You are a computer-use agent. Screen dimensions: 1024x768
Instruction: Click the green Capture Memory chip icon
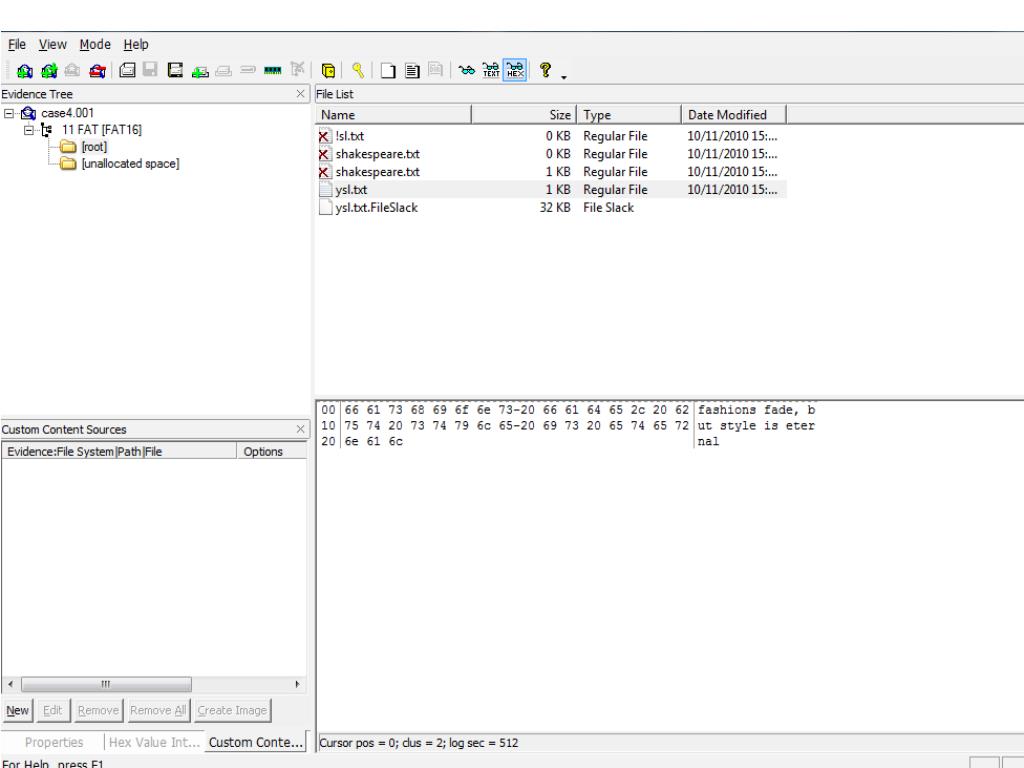tap(272, 70)
